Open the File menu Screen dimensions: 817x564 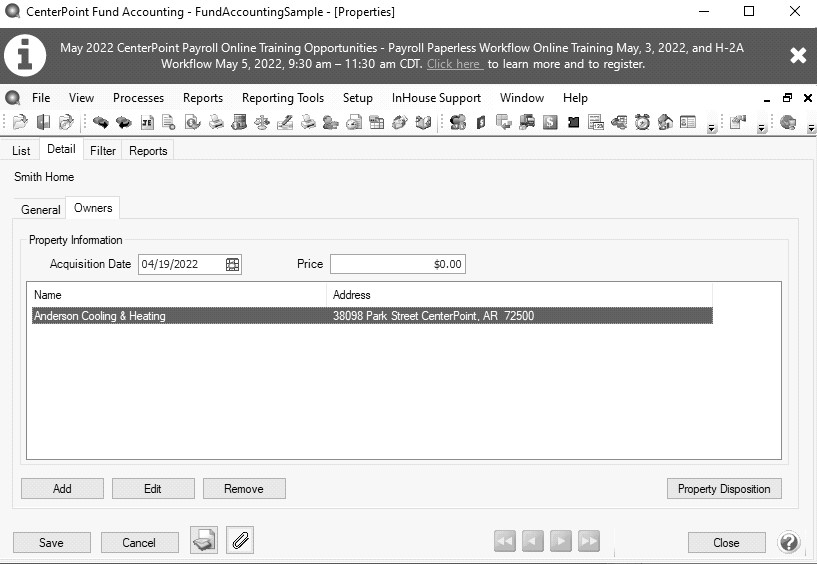[41, 98]
